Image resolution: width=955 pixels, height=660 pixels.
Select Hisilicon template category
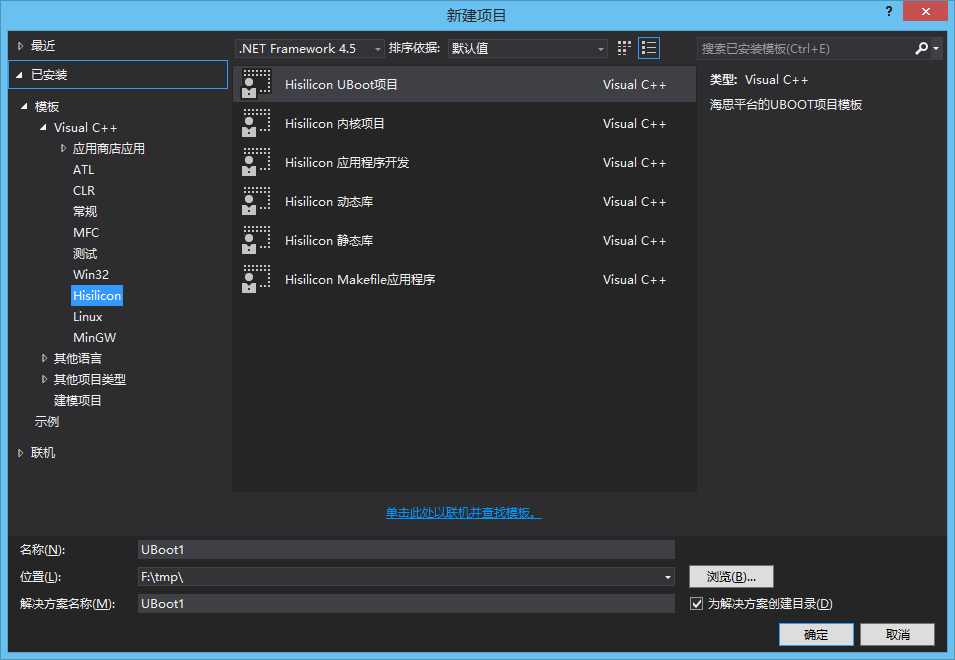(x=97, y=295)
